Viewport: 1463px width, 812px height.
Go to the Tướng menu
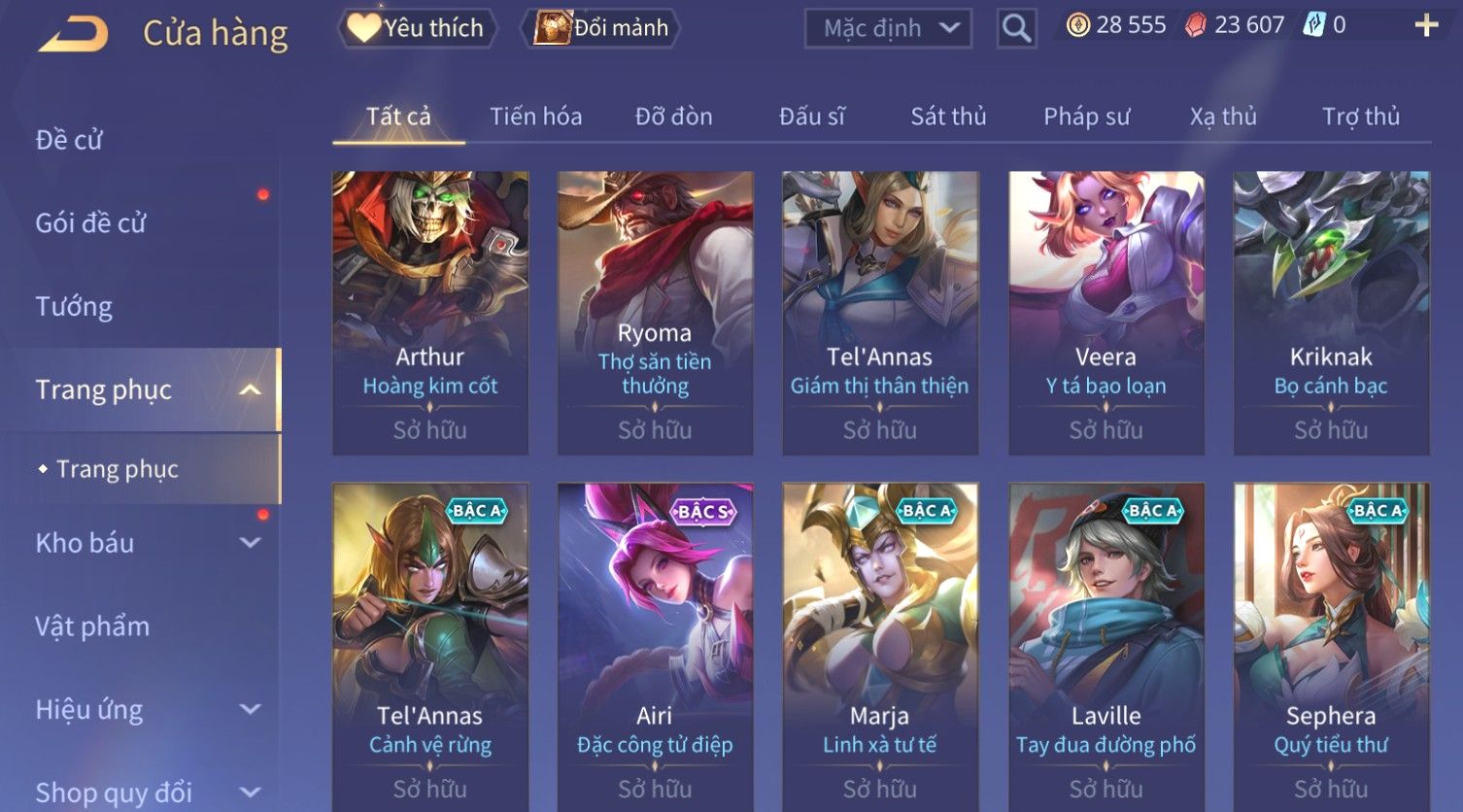[74, 307]
